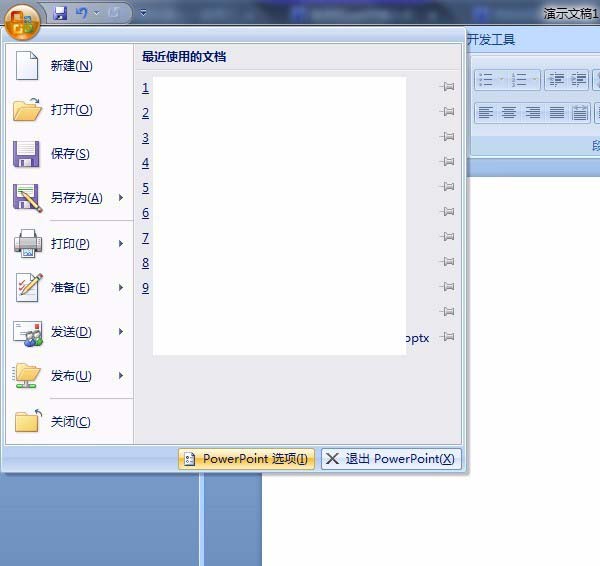Center text in the ribbon
Image resolution: width=600 pixels, height=566 pixels.
coord(509,113)
